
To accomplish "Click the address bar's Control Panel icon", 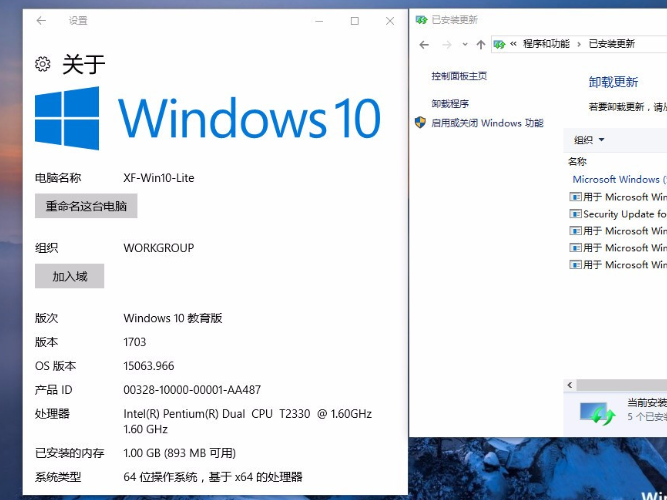I will [x=499, y=44].
